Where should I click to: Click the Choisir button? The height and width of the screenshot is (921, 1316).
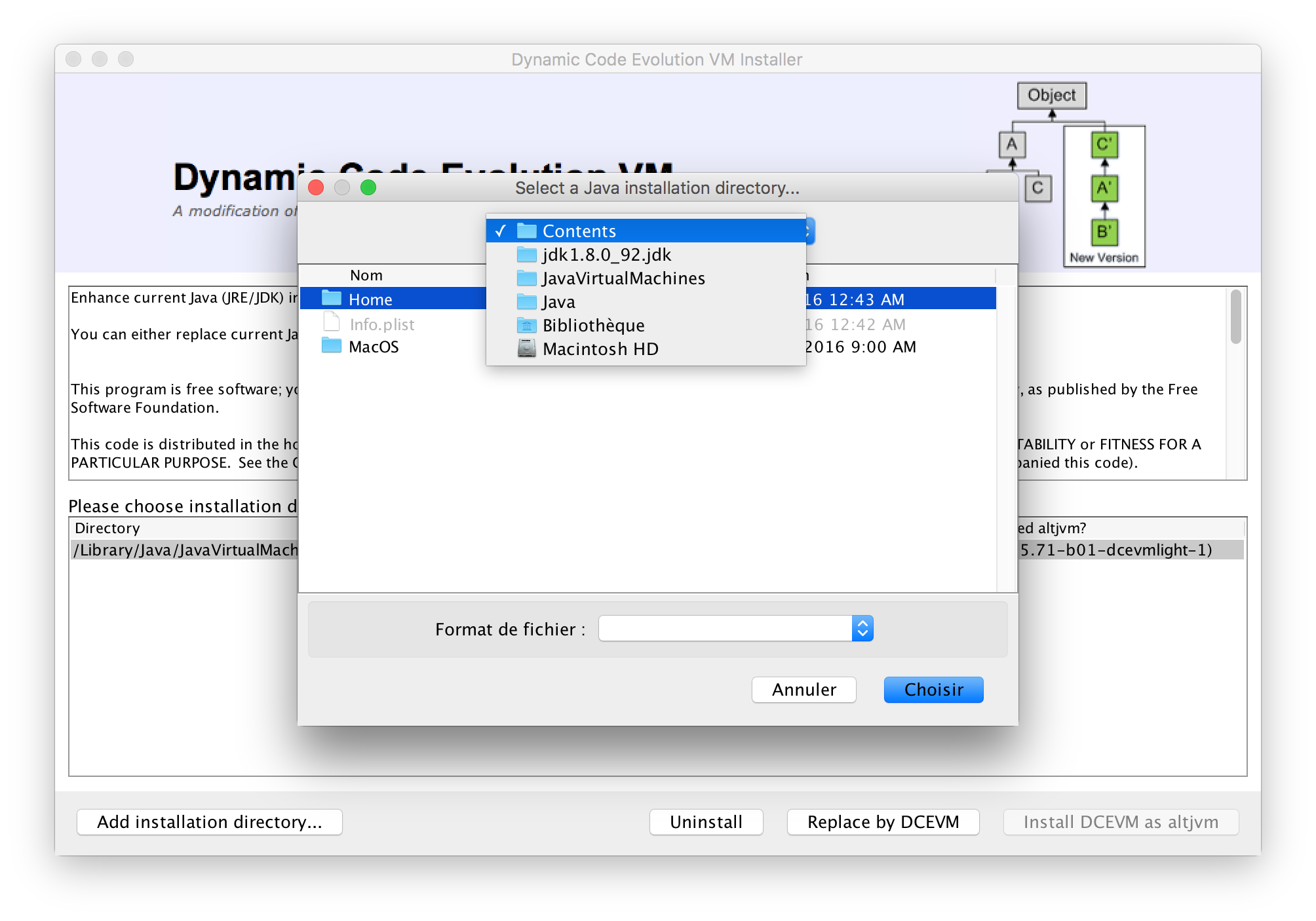pyautogui.click(x=933, y=690)
